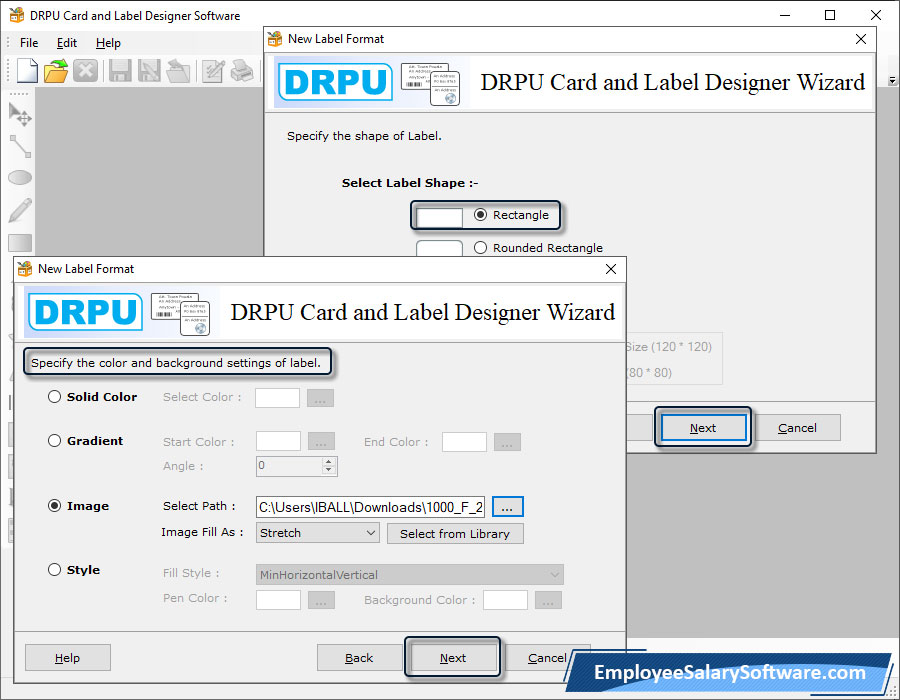The width and height of the screenshot is (900, 700).
Task: Click the Save As floppy-with-pencil icon
Action: (x=149, y=71)
